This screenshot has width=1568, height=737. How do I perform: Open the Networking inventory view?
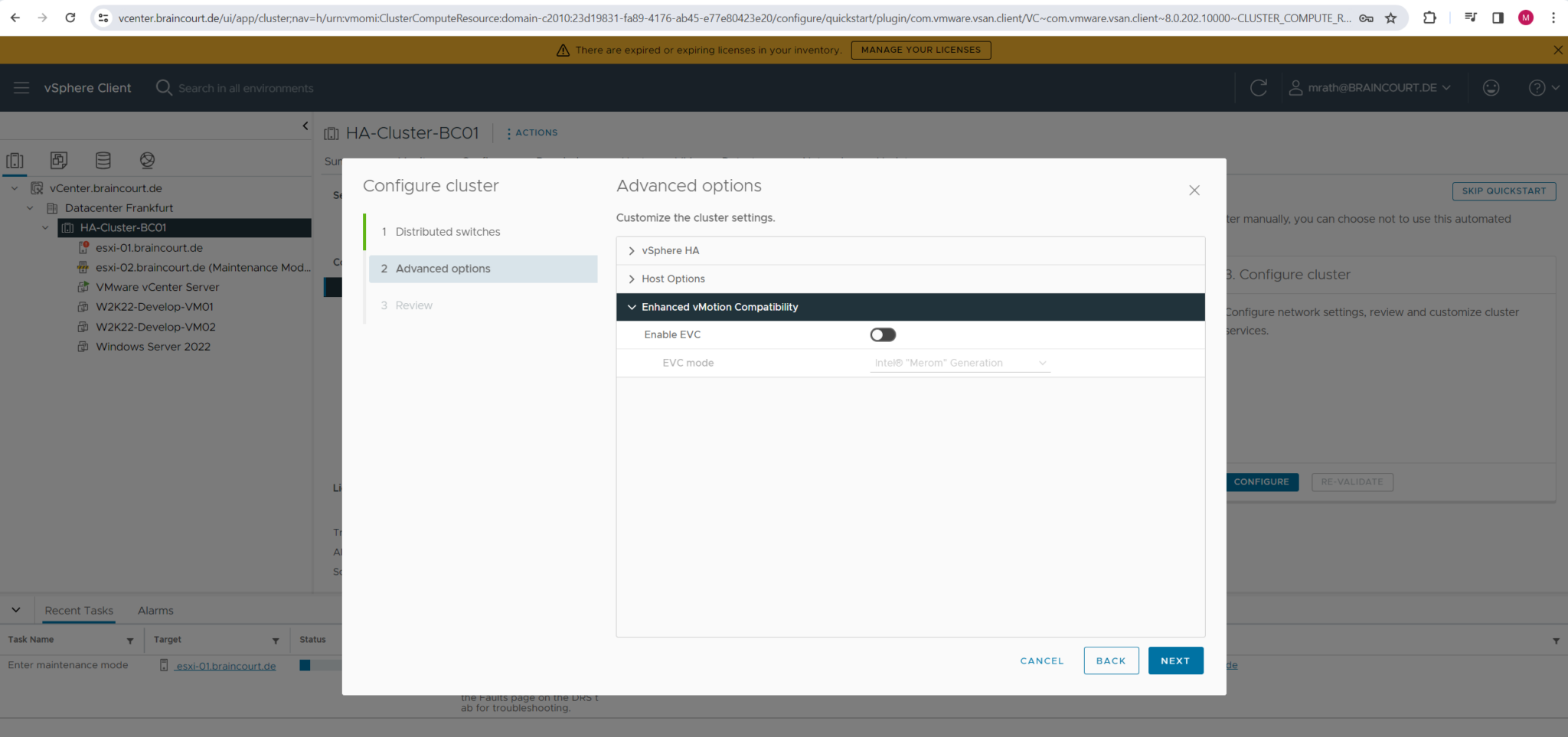(147, 161)
